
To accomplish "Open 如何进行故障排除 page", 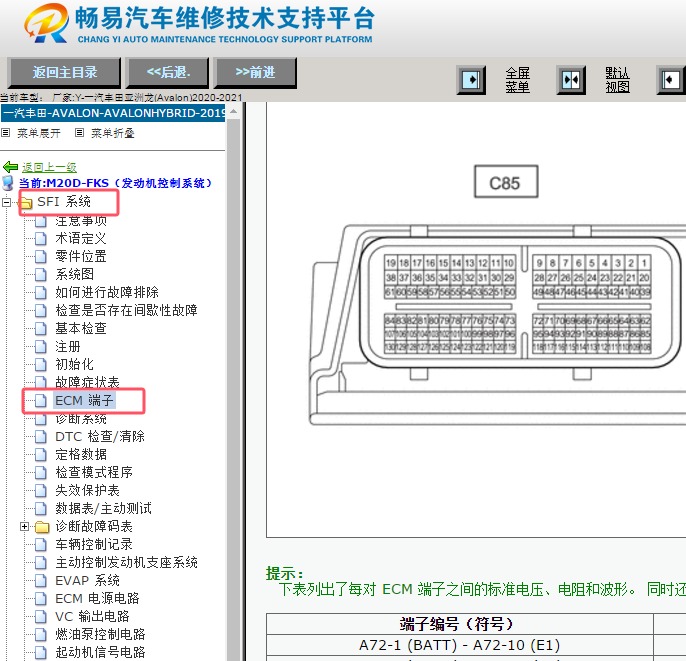I will (107, 292).
